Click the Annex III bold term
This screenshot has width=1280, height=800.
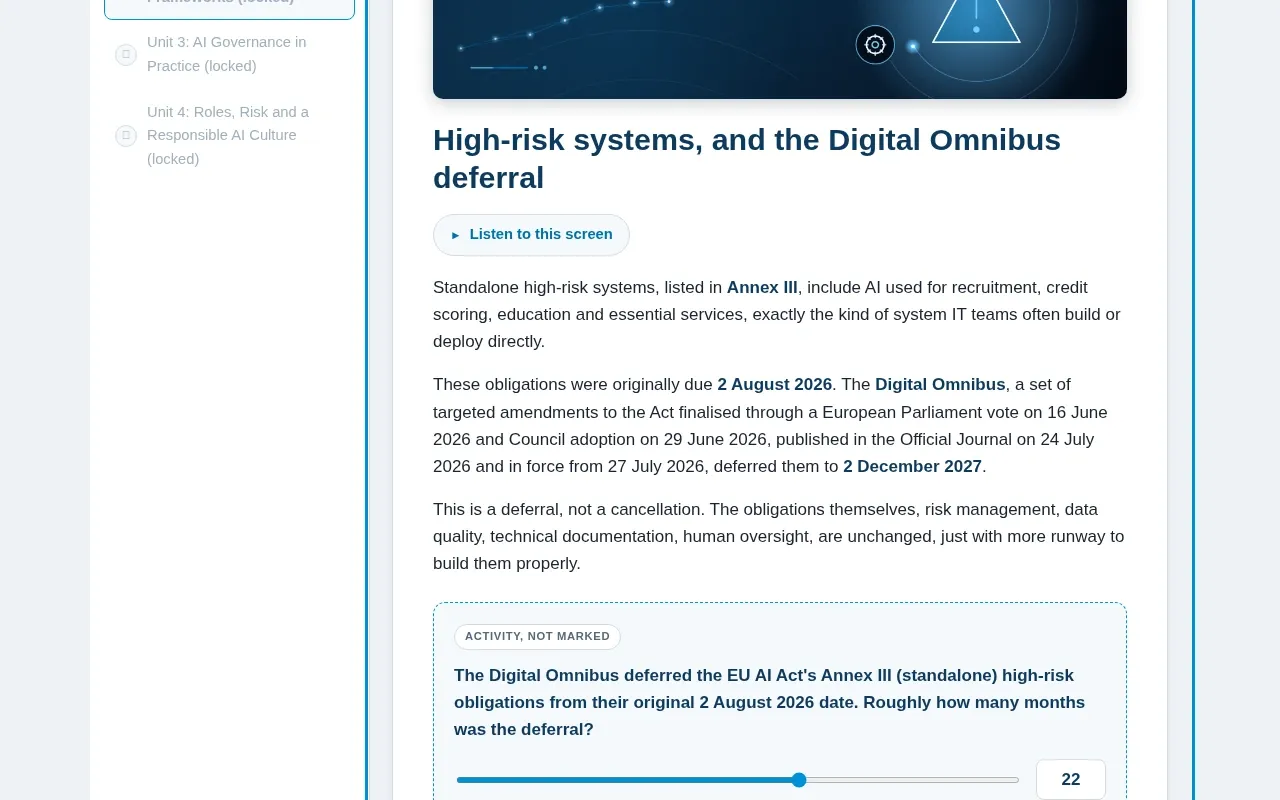762,288
